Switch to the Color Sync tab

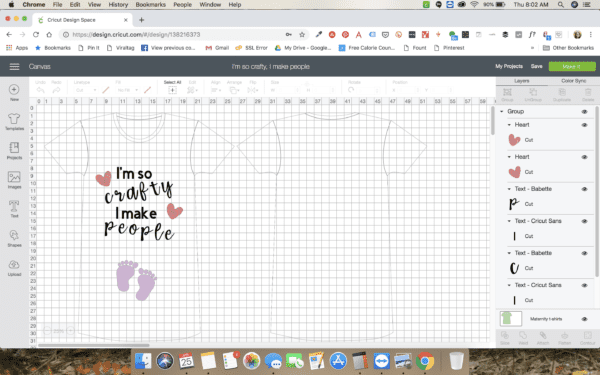pyautogui.click(x=573, y=81)
